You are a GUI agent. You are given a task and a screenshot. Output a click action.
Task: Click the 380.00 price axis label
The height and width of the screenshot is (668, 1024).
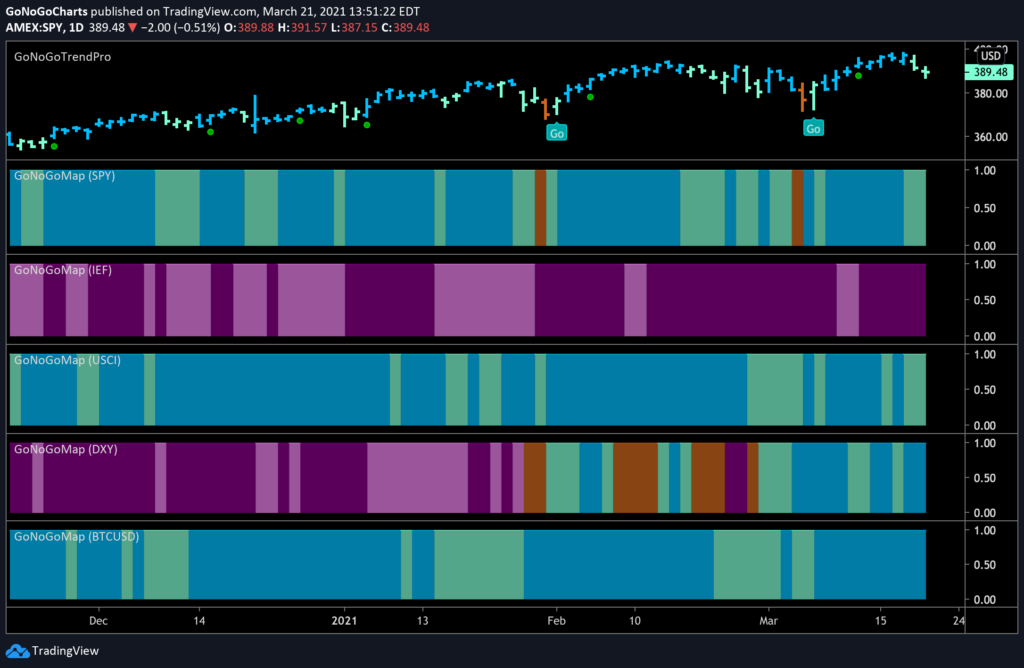click(991, 93)
